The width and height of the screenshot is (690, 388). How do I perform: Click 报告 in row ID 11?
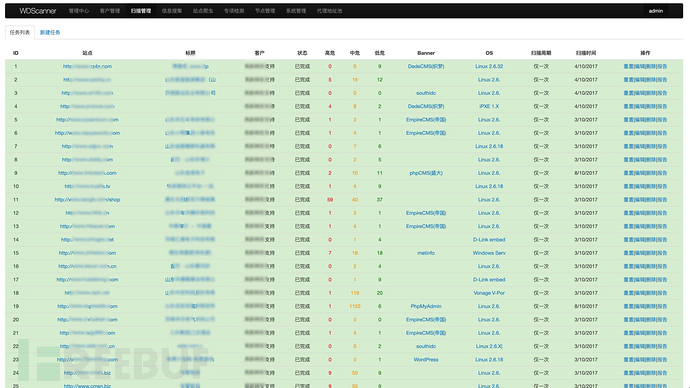click(x=662, y=200)
